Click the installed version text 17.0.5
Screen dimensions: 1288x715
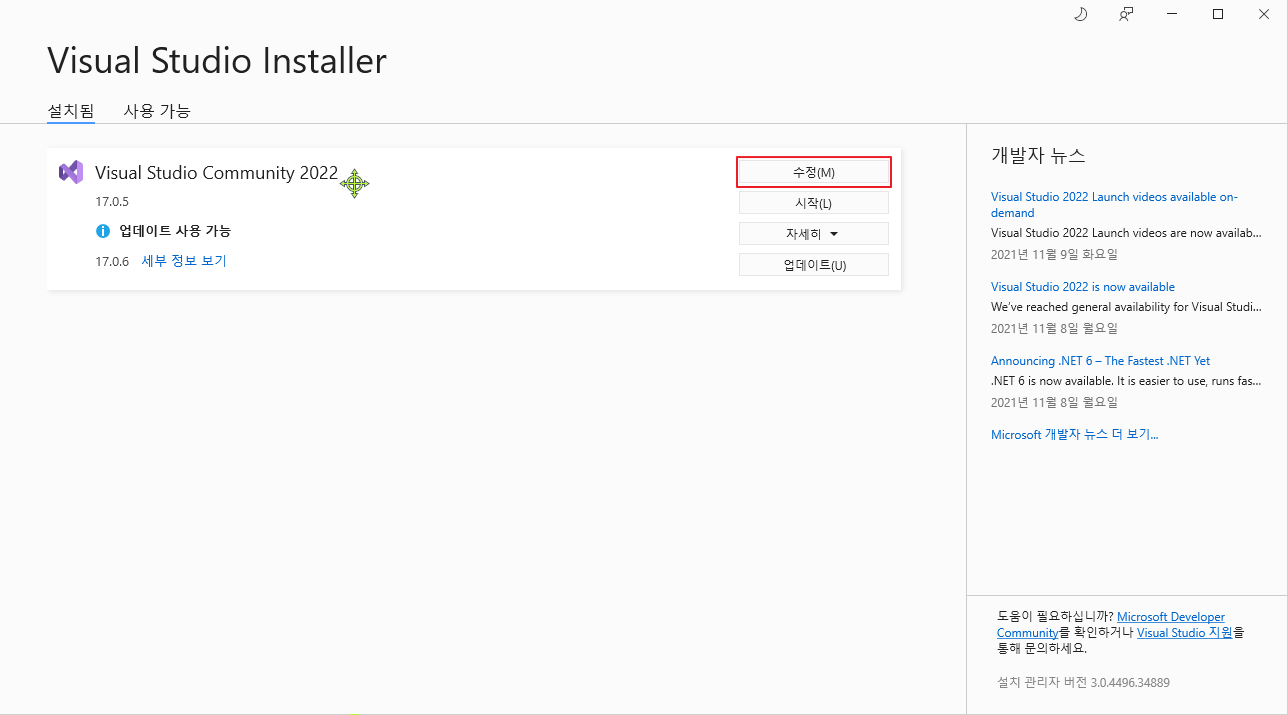click(112, 202)
